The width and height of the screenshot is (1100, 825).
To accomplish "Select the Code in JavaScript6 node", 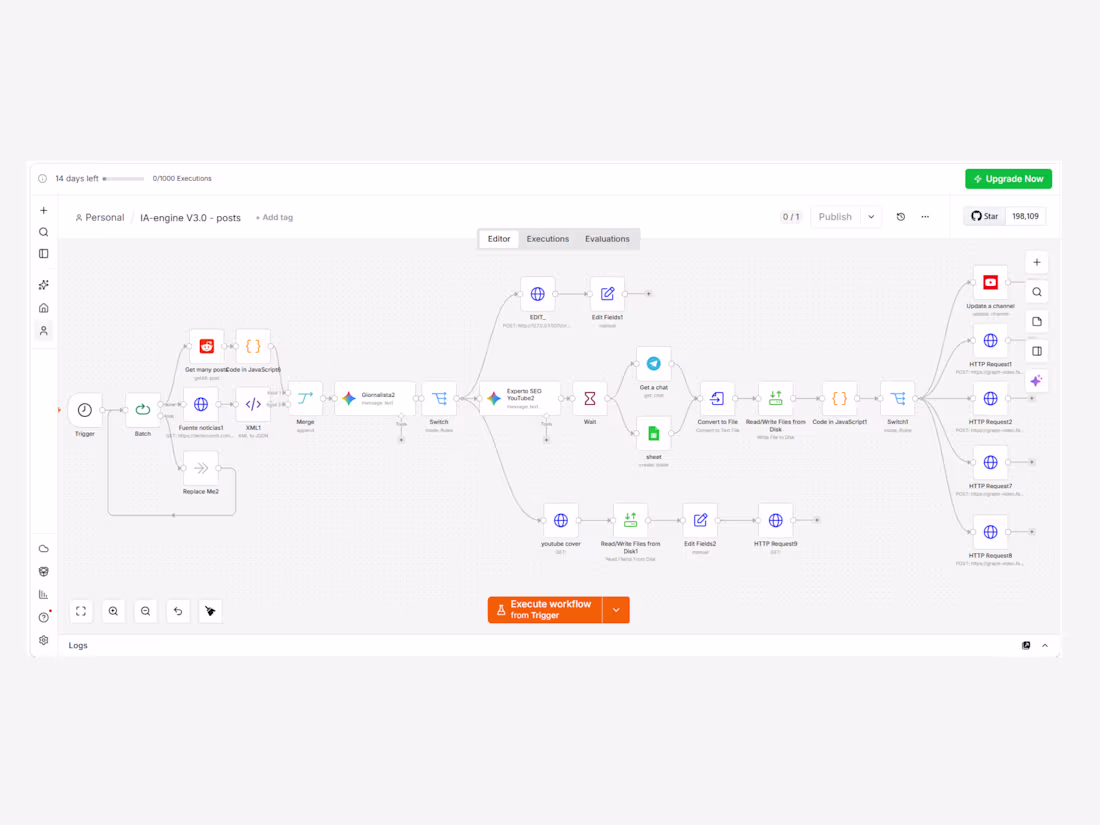I will click(253, 346).
